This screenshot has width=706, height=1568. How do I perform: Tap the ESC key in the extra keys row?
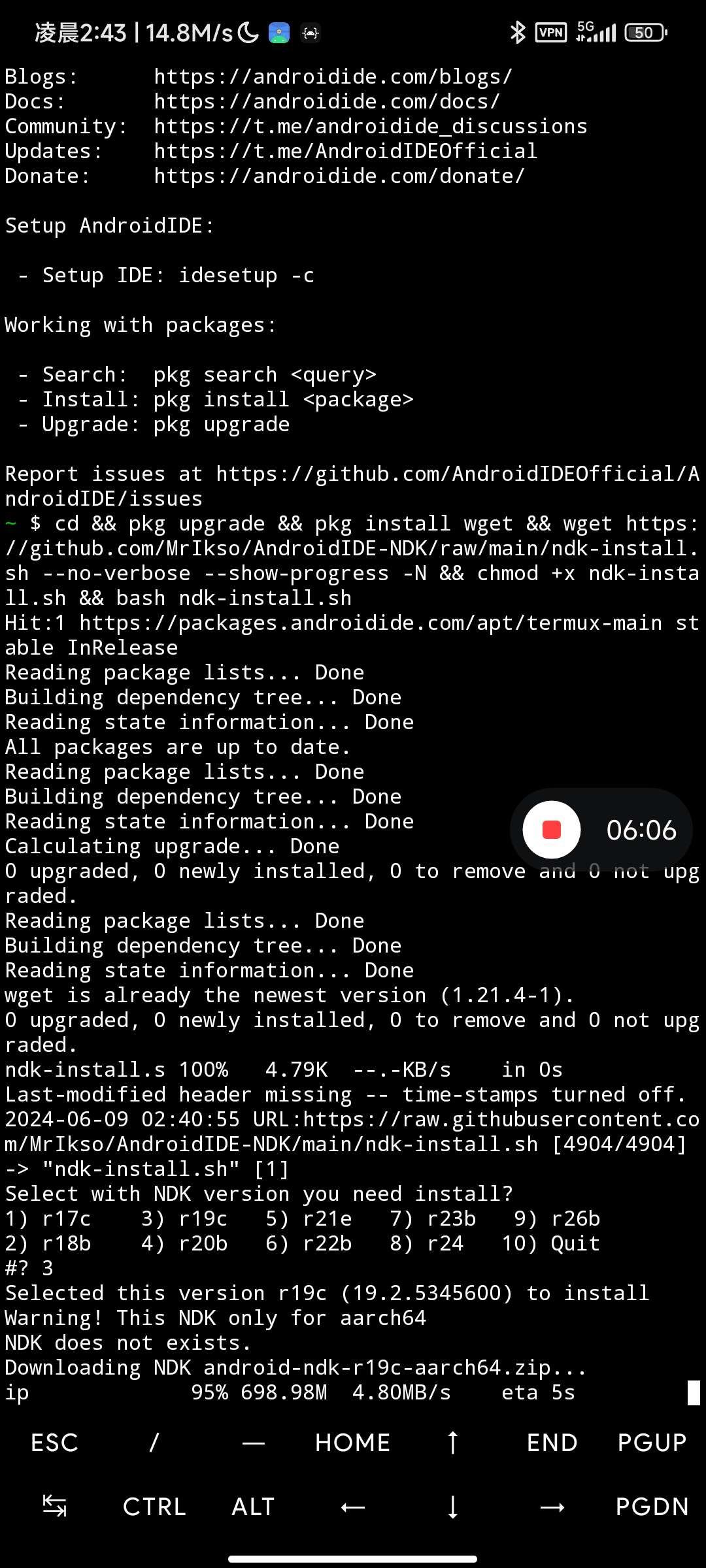(54, 1443)
